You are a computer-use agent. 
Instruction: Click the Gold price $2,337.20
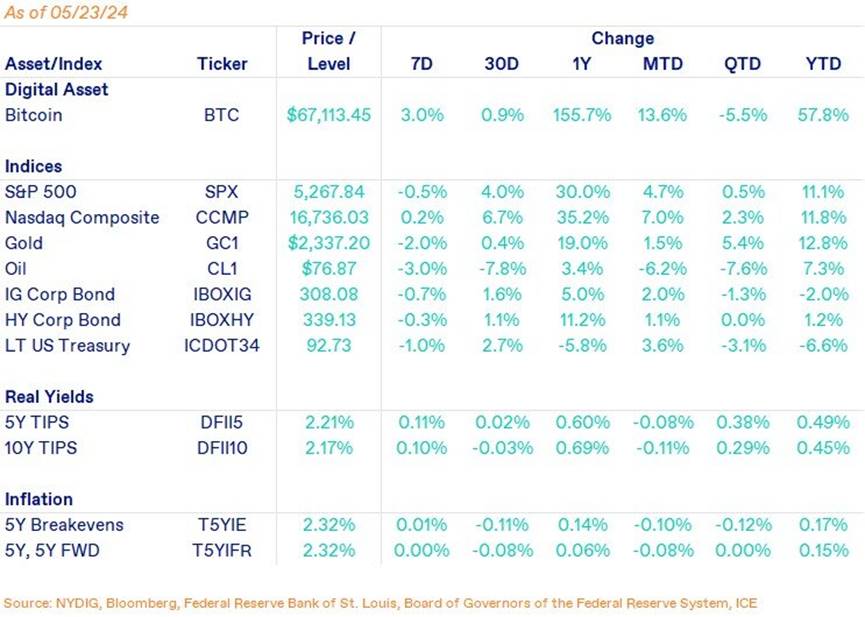click(328, 243)
